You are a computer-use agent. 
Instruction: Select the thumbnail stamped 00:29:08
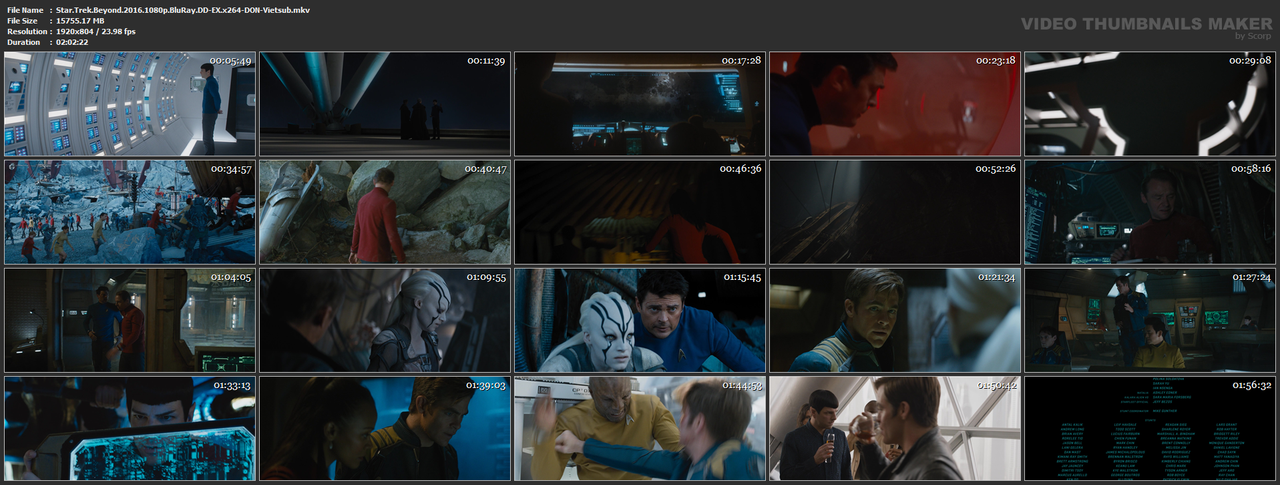(x=1150, y=104)
